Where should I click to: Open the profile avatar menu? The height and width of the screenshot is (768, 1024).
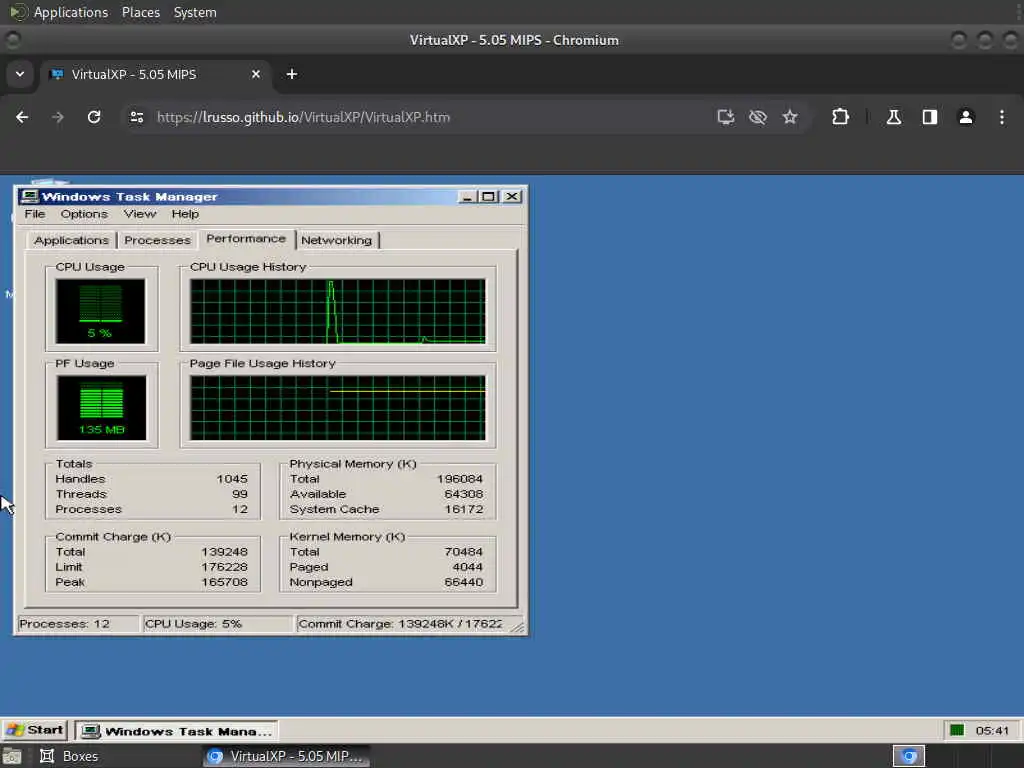coord(966,117)
